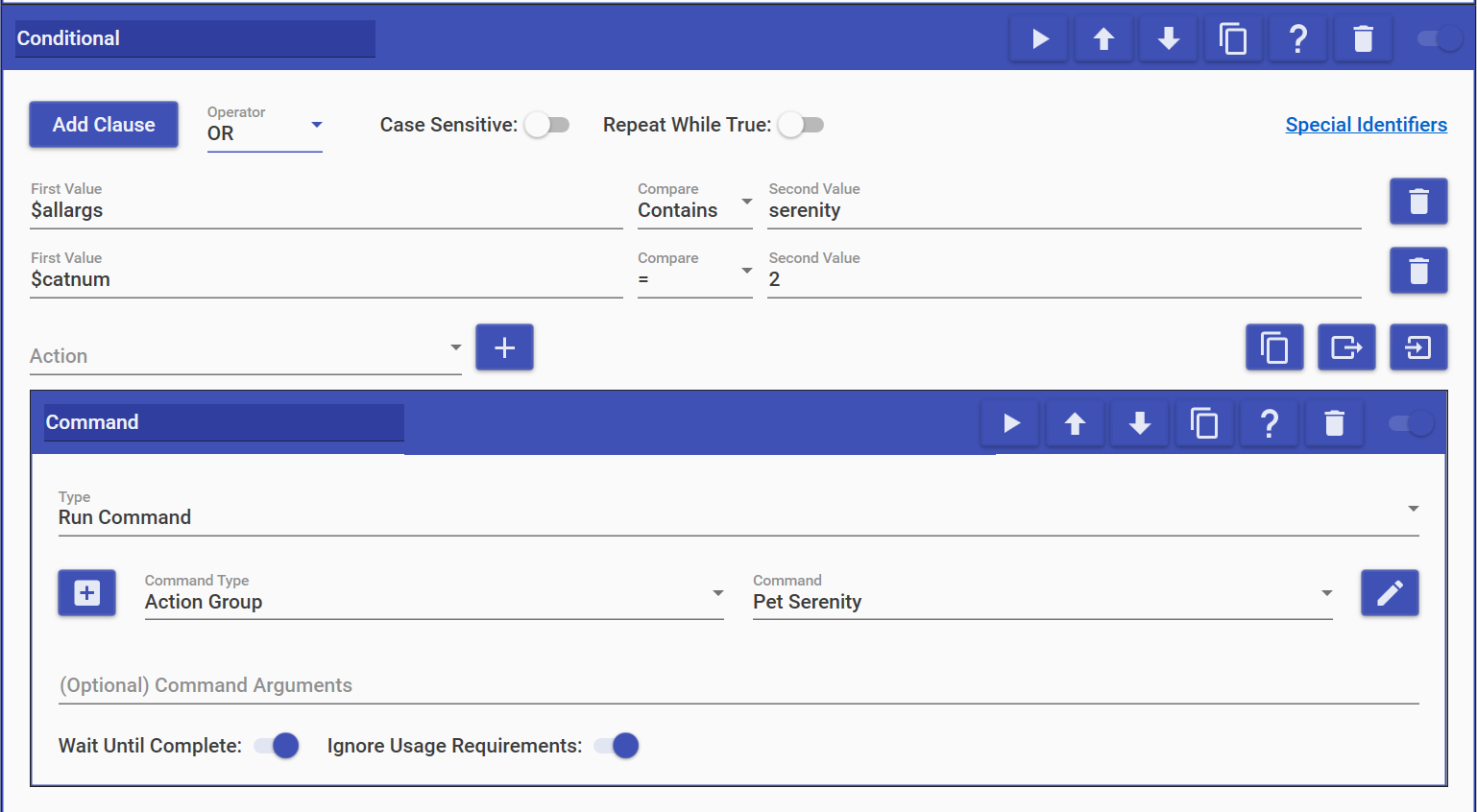Turn off Ignore Usage Requirements

click(x=617, y=746)
